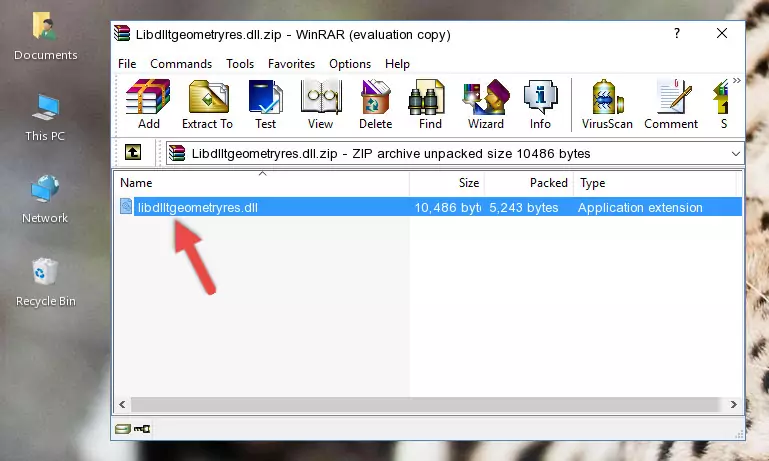This screenshot has width=769, height=461.
Task: Open the Help menu
Action: [x=397, y=64]
